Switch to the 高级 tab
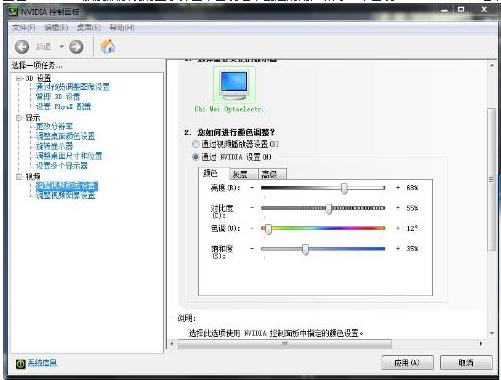 [272, 174]
